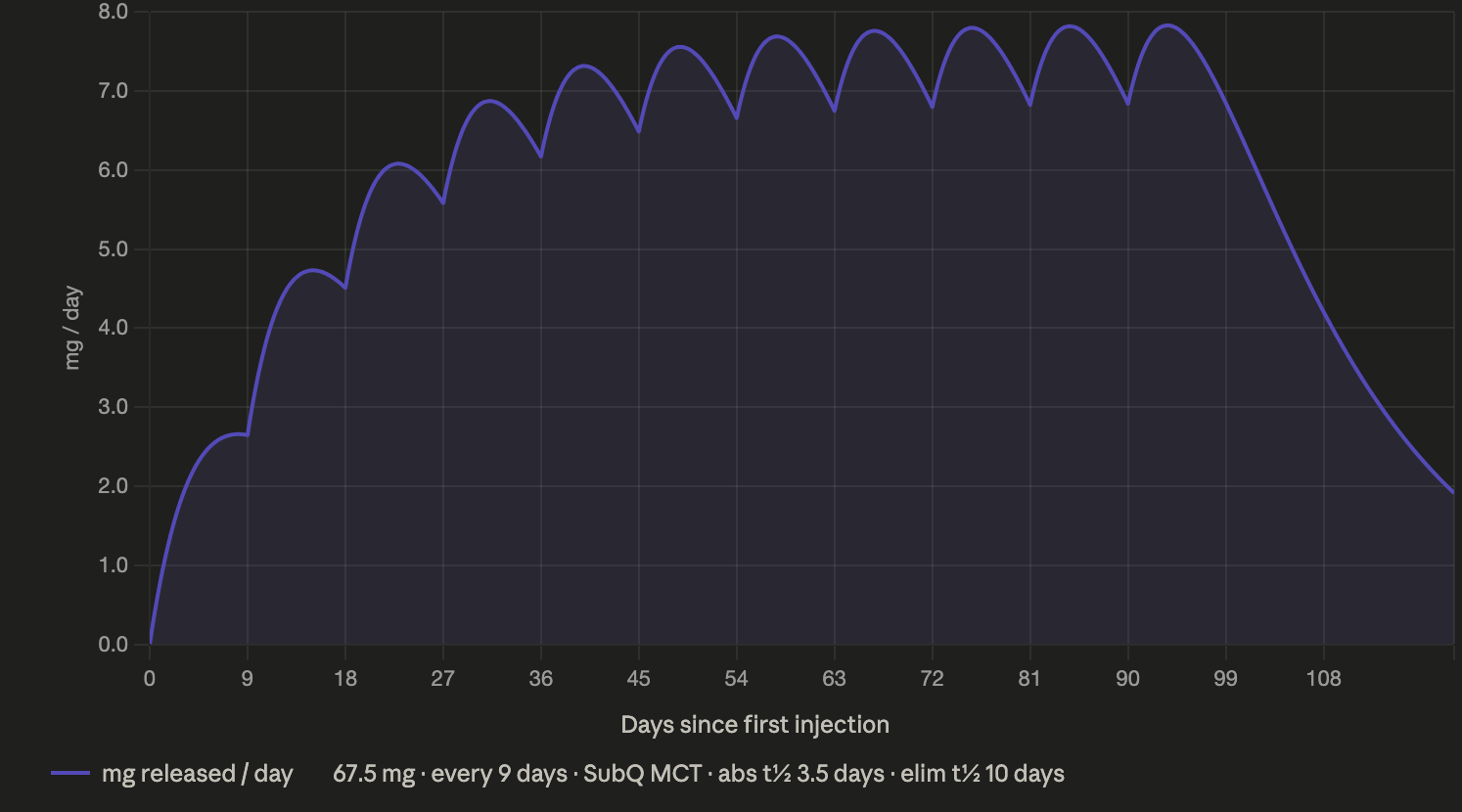This screenshot has height=812, width=1462.
Task: Click y-axis tick label 2.0
Action: pyautogui.click(x=114, y=486)
